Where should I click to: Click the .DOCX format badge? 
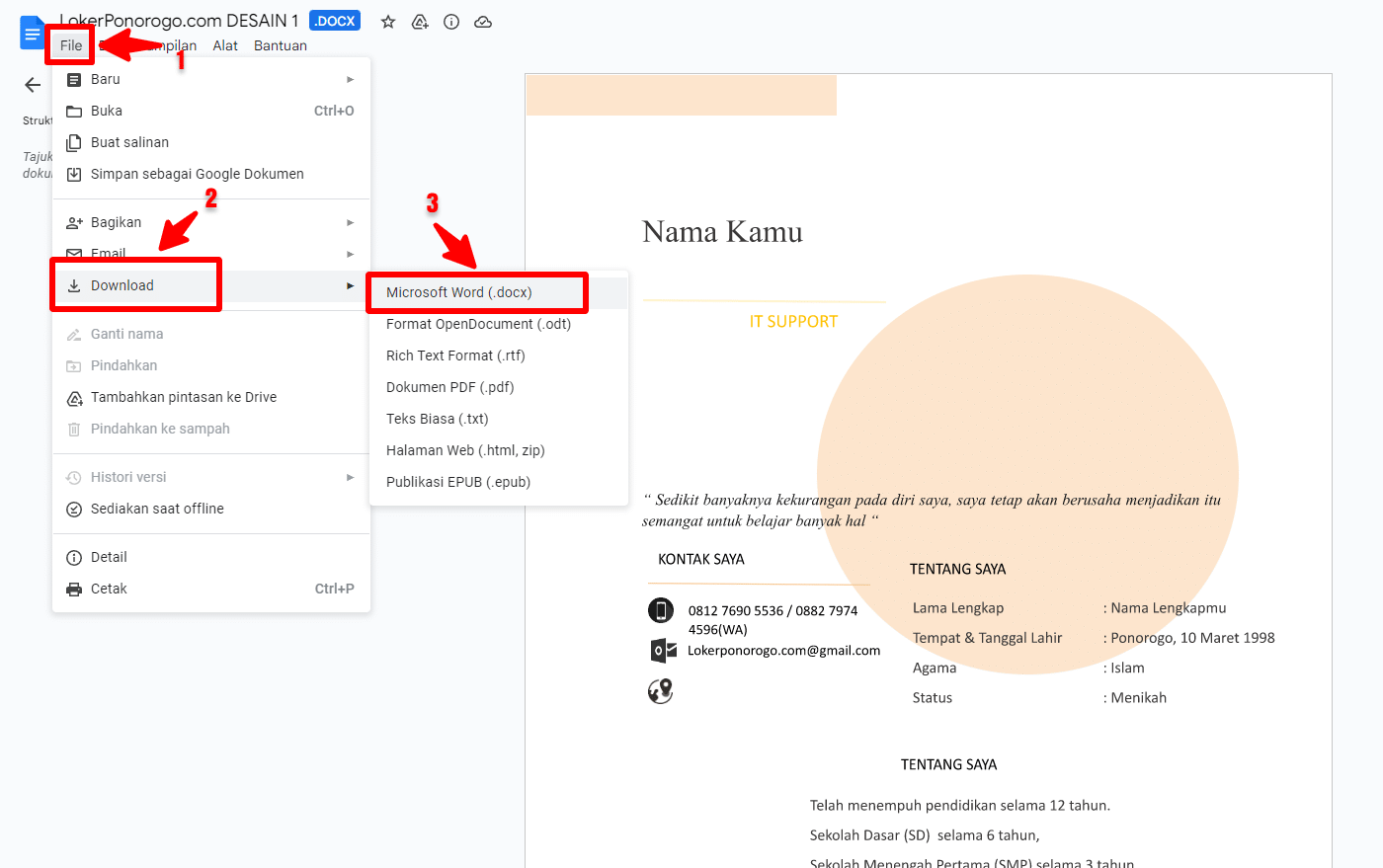pyautogui.click(x=335, y=21)
